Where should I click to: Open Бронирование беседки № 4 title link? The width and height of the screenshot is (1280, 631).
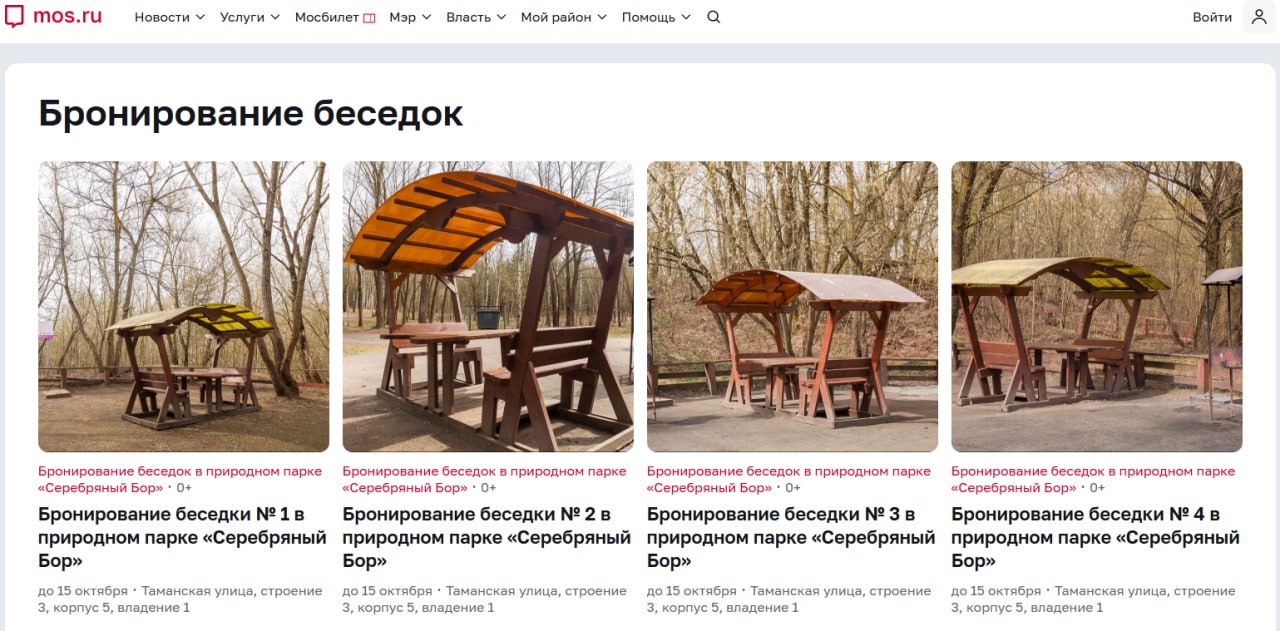pos(1095,538)
